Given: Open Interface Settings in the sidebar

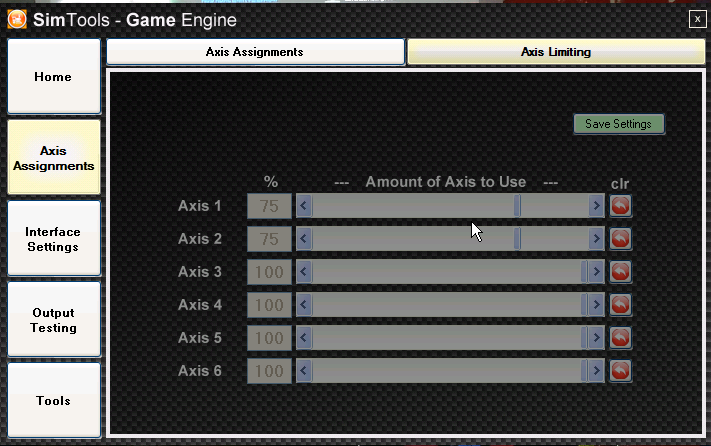Looking at the screenshot, I should pos(54,238).
